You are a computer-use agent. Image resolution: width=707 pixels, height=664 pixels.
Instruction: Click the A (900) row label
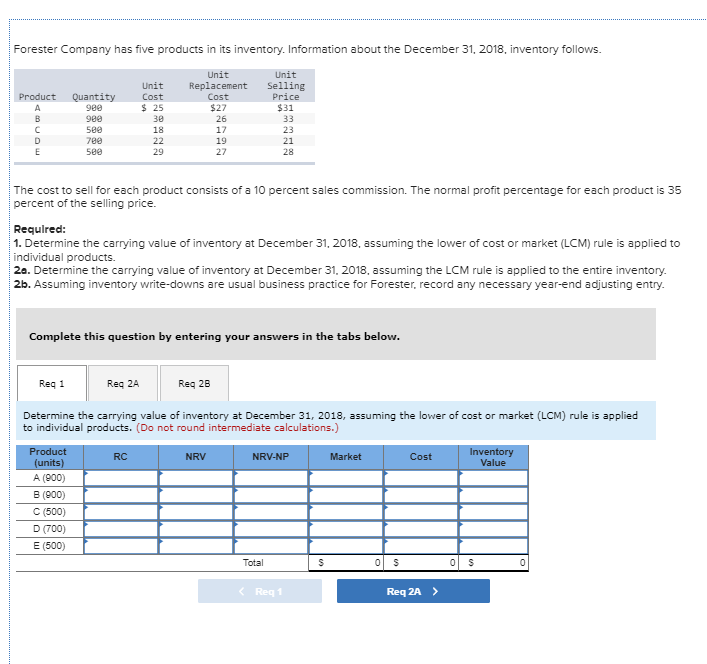pyautogui.click(x=50, y=478)
